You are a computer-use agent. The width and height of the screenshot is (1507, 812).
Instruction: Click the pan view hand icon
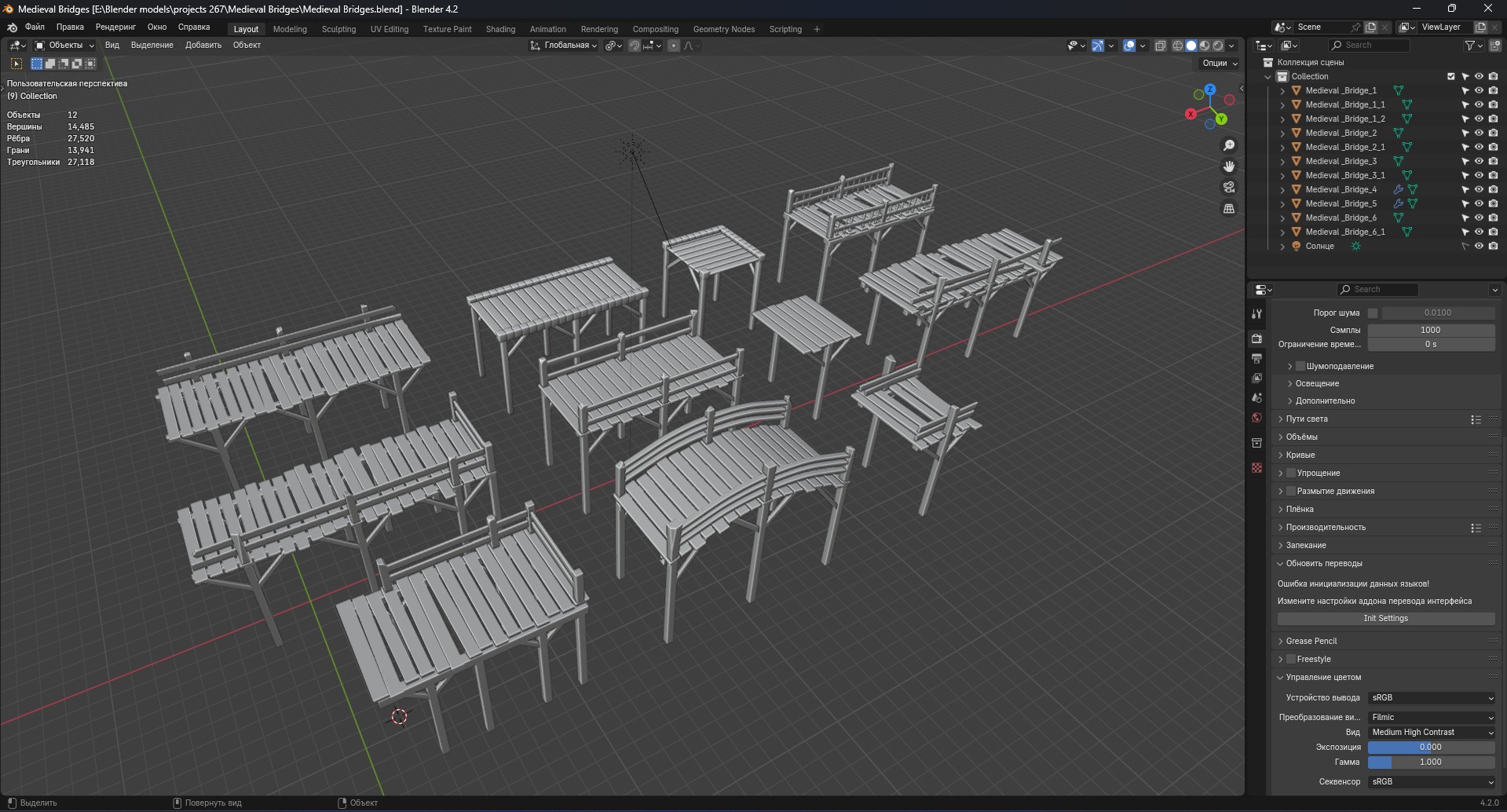[x=1229, y=166]
